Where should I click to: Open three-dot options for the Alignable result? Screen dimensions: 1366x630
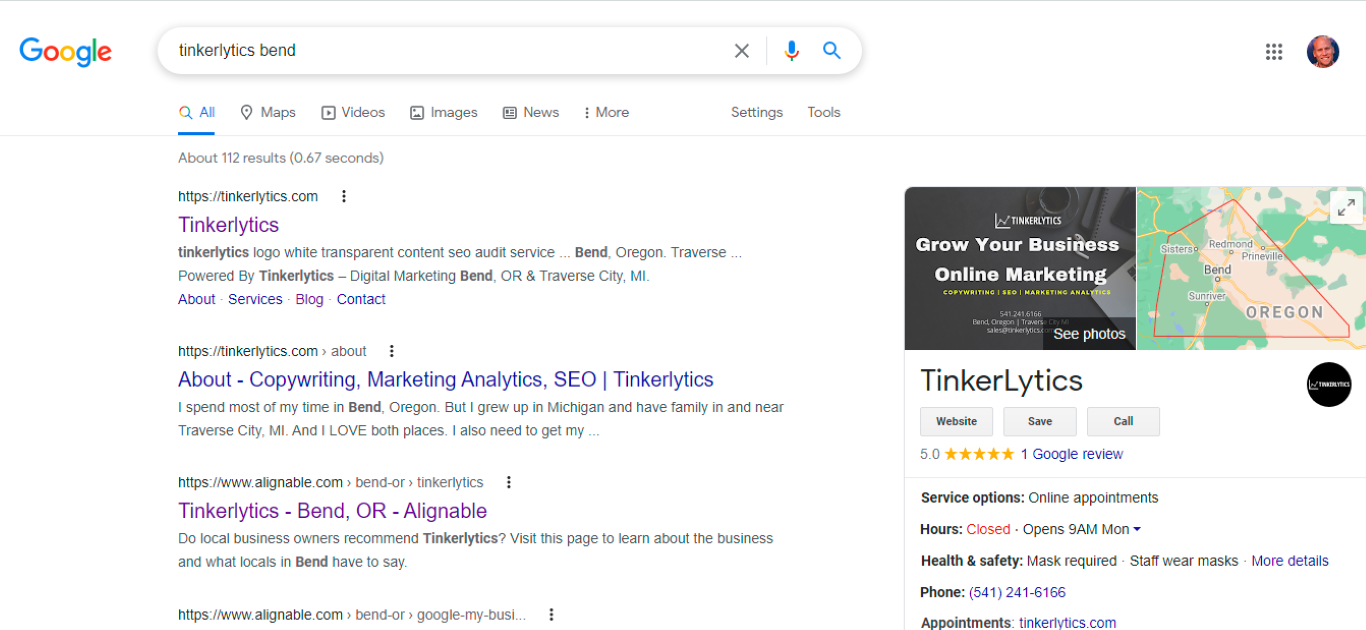(x=509, y=481)
